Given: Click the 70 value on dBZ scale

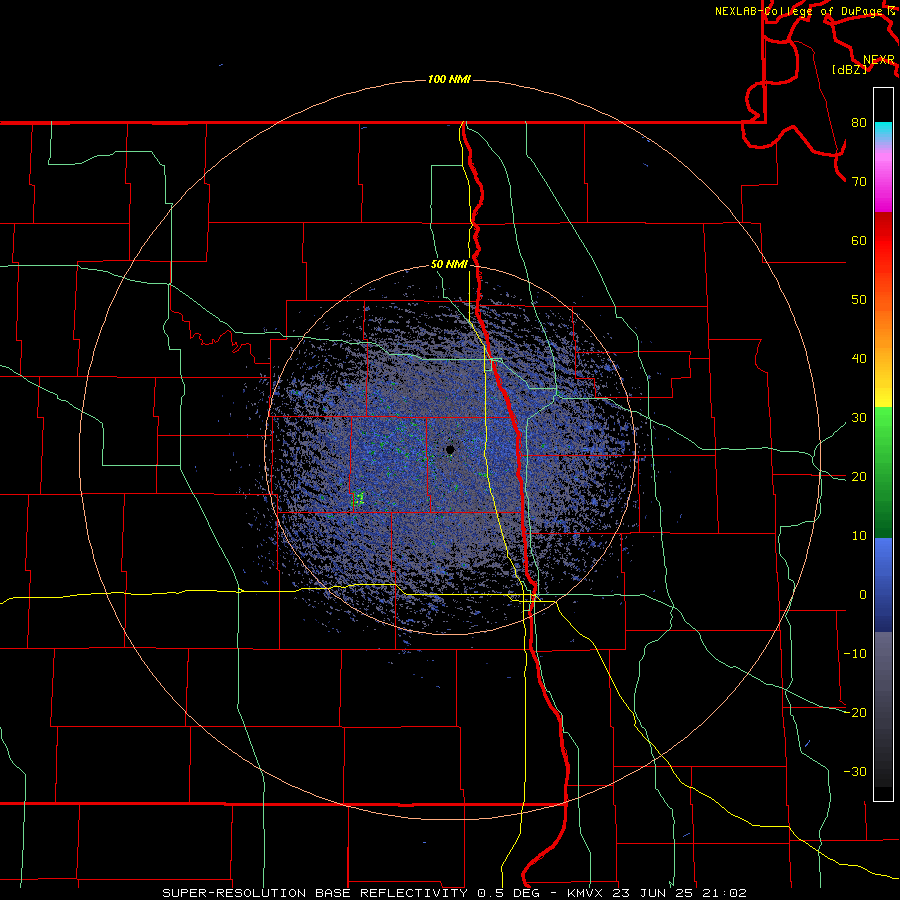Looking at the screenshot, I should (859, 182).
